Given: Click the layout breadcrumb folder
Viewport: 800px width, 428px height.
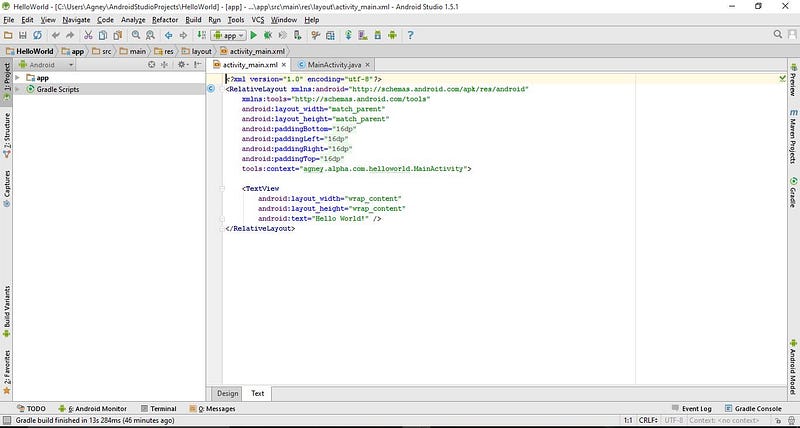Looking at the screenshot, I should [x=196, y=51].
